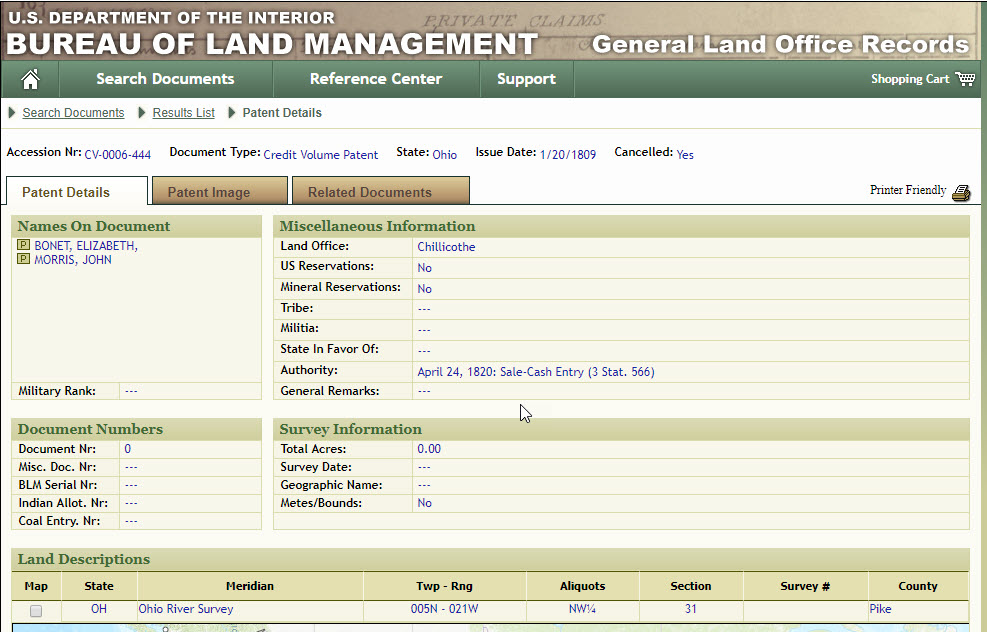Open the Search Documents menu
987x632 pixels.
click(x=165, y=79)
